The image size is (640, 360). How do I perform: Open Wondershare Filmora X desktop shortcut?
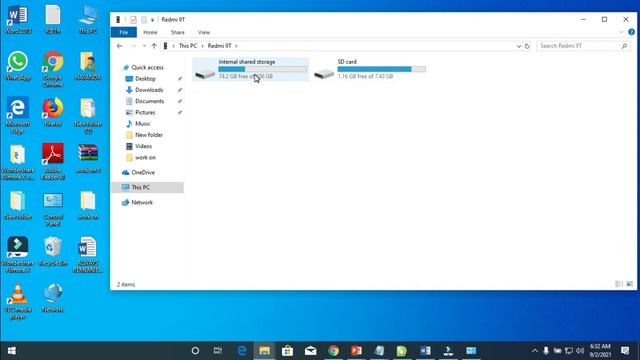click(18, 255)
